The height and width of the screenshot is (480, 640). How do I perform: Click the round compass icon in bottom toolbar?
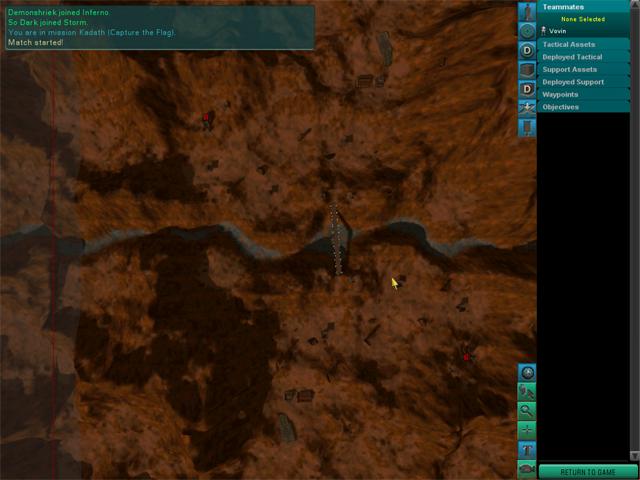(527, 373)
